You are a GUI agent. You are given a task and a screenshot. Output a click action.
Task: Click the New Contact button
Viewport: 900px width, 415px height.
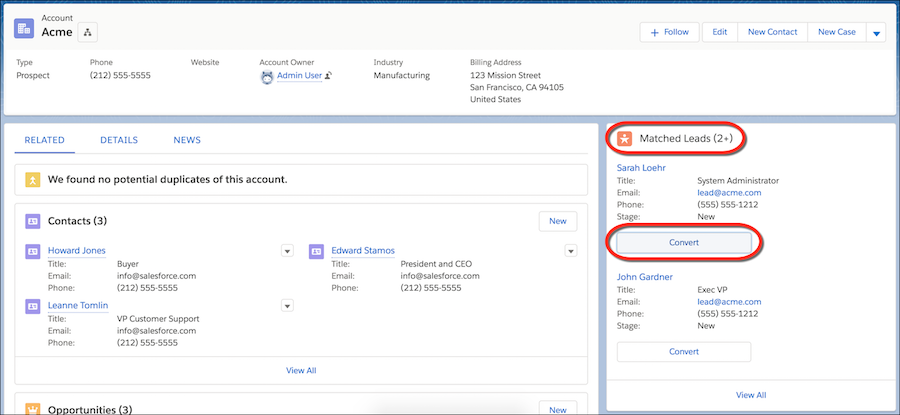click(773, 32)
